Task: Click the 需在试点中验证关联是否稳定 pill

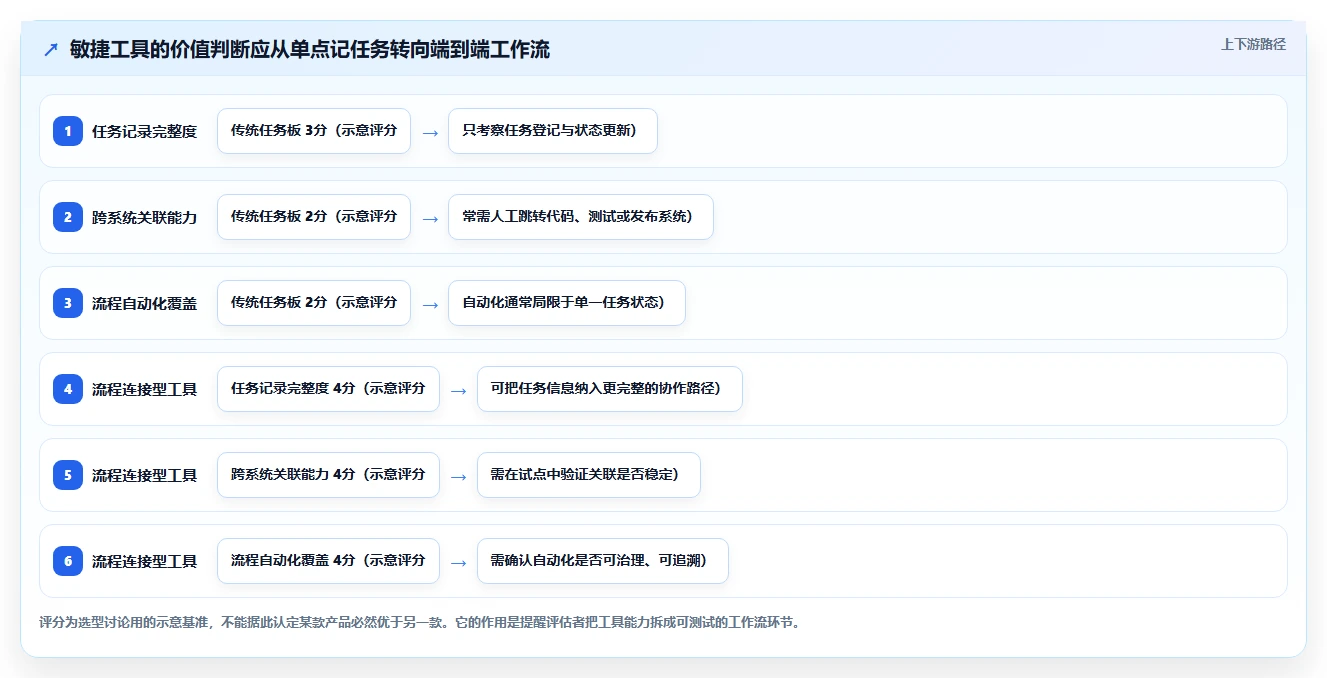Action: pyautogui.click(x=589, y=475)
